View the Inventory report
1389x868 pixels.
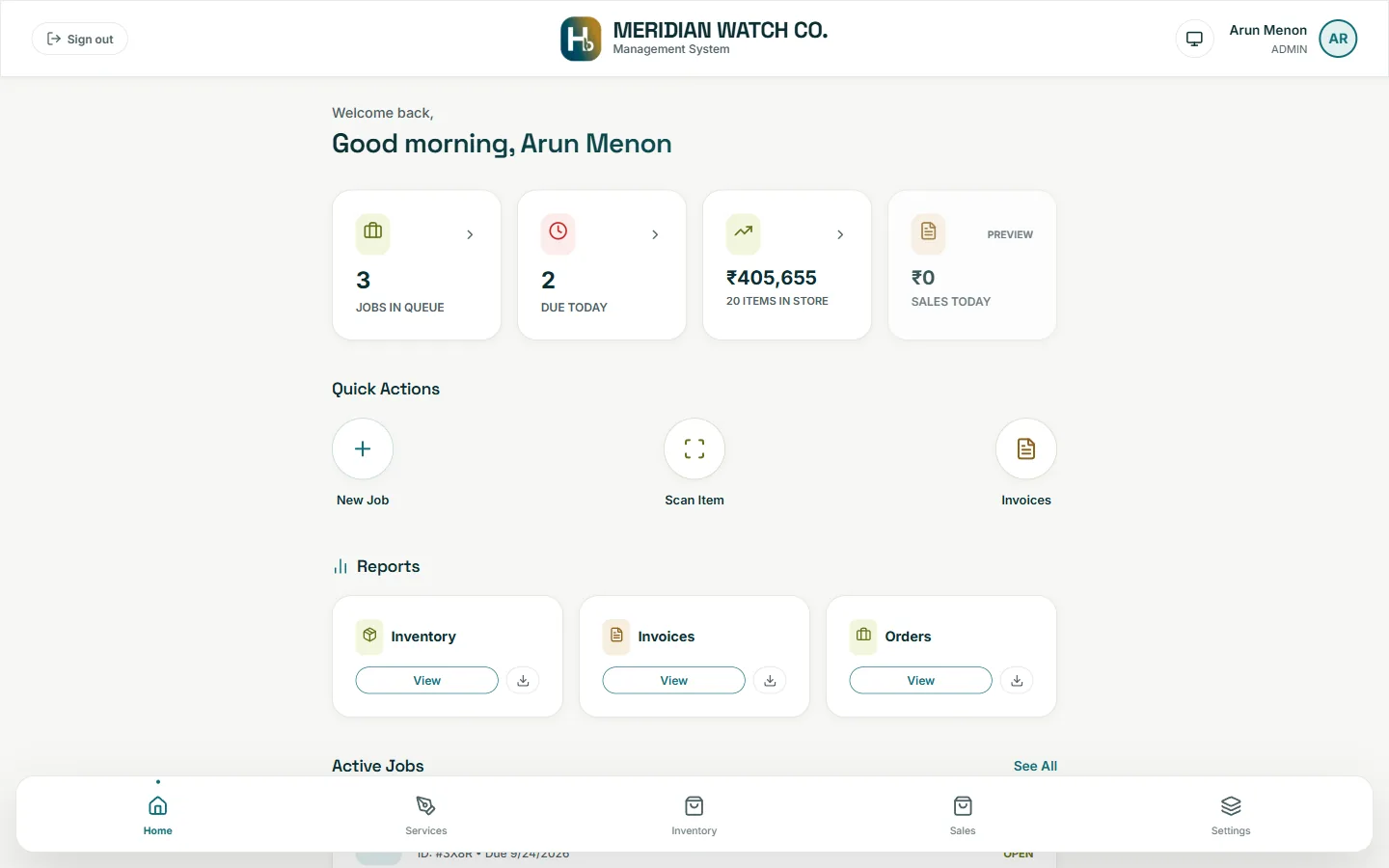point(427,681)
